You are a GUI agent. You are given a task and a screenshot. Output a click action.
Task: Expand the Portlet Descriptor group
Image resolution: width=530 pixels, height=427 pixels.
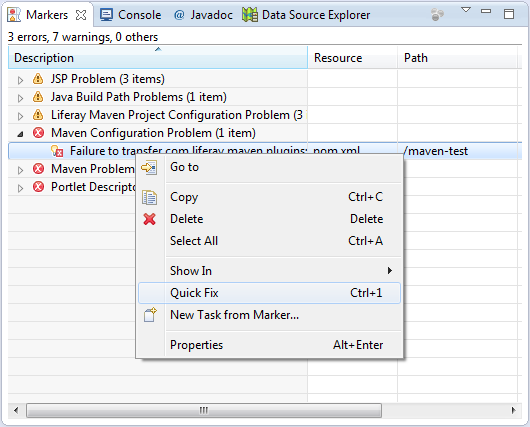(x=20, y=188)
